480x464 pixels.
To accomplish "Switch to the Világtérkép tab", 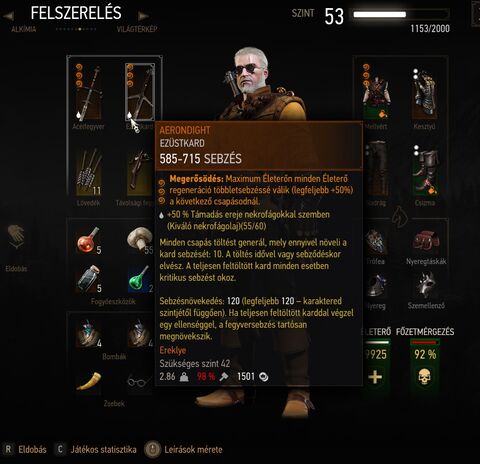I will pos(137,29).
